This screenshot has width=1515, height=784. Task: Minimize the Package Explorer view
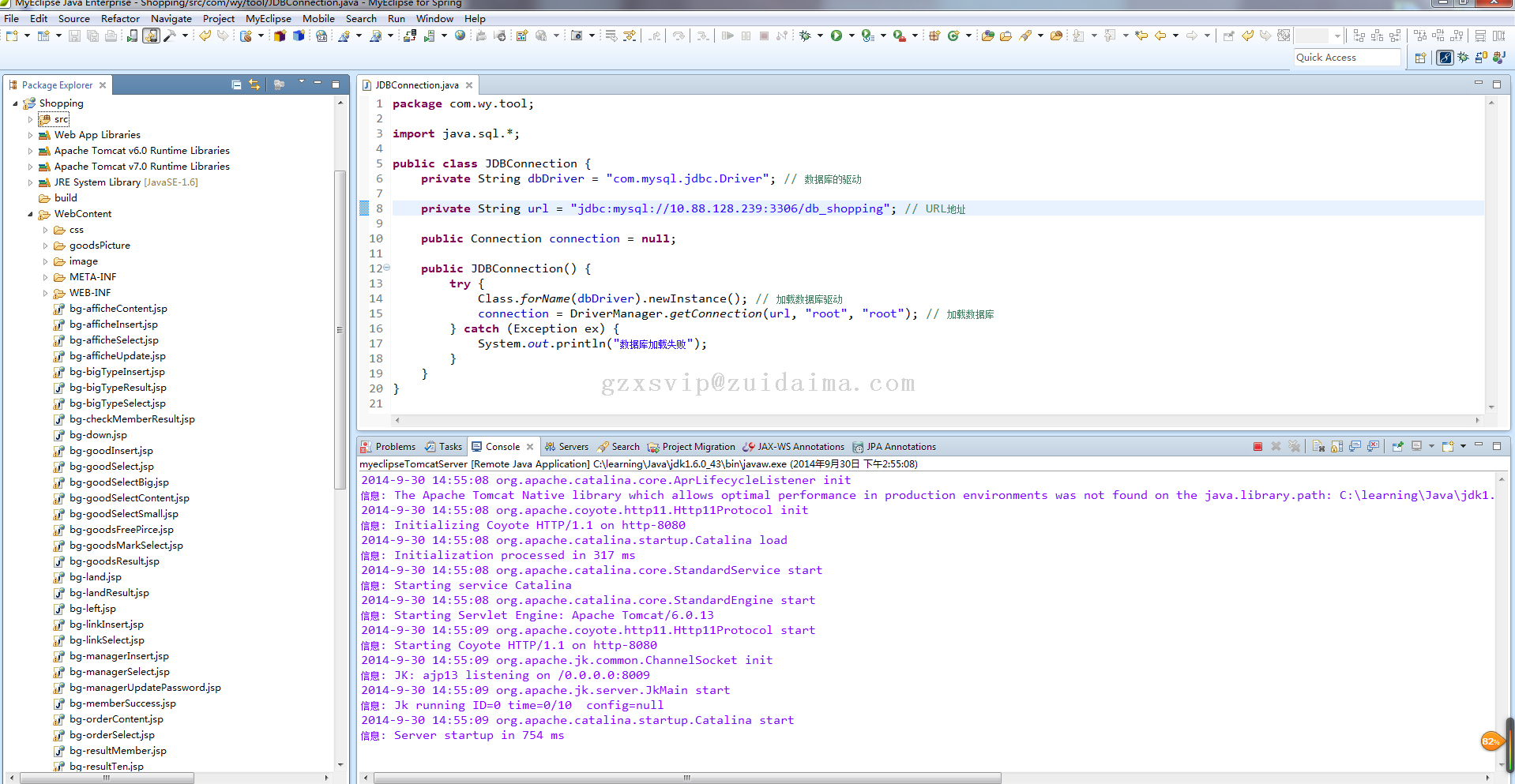tap(318, 83)
